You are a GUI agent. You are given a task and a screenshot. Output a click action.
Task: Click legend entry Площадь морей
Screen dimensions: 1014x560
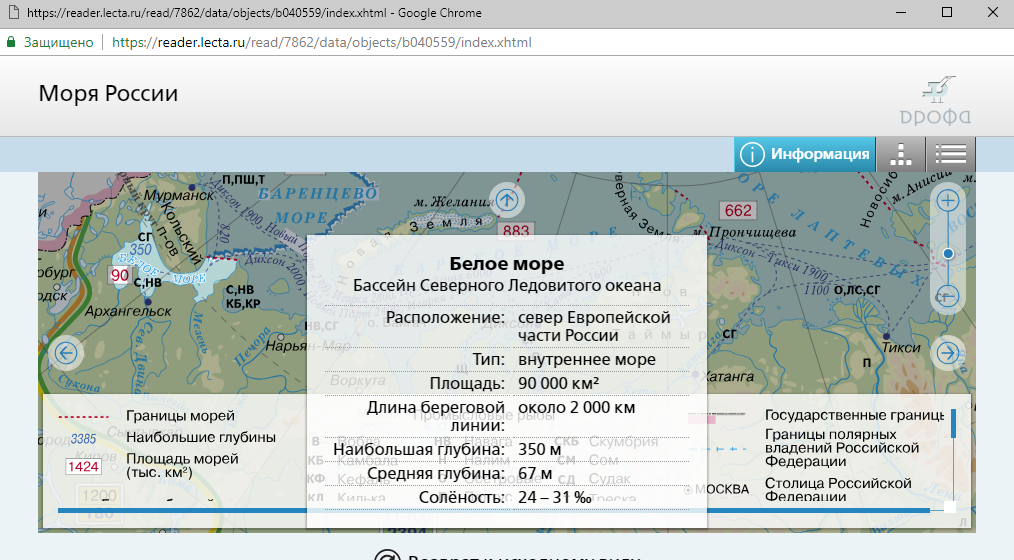tap(182, 466)
